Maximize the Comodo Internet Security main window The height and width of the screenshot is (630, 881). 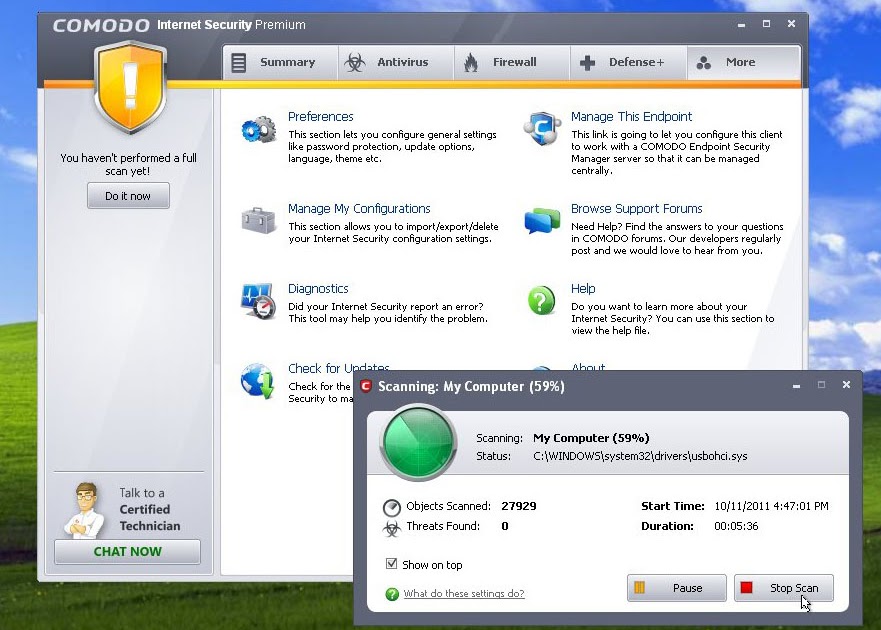click(766, 24)
